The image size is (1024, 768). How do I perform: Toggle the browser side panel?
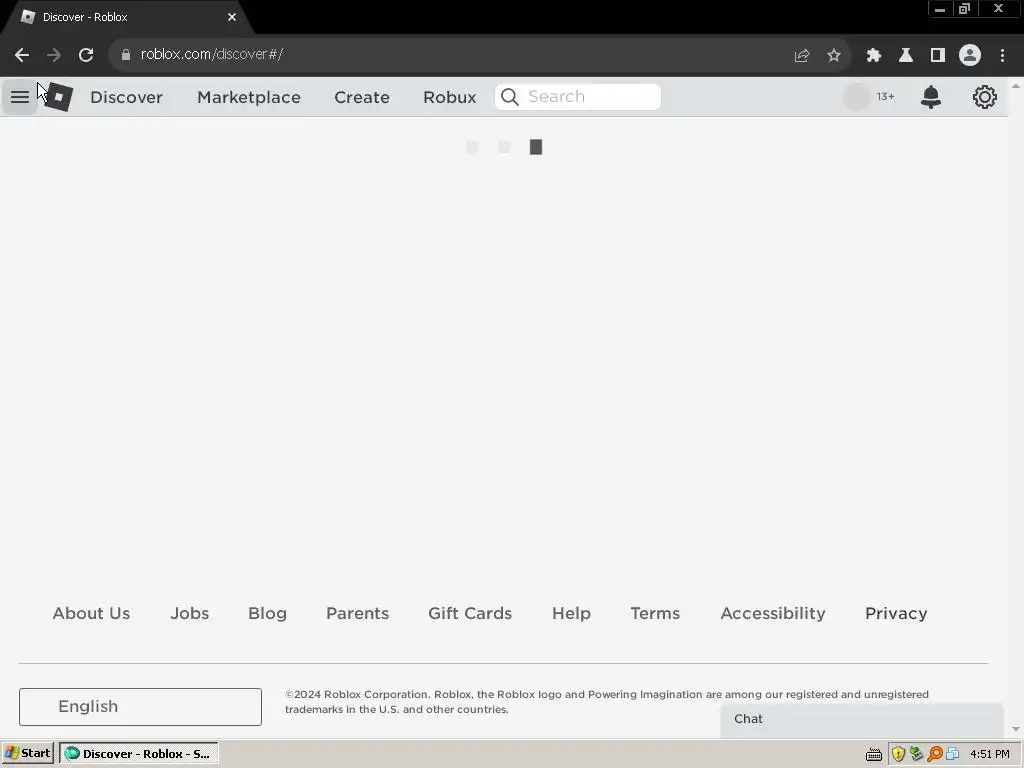coord(938,56)
